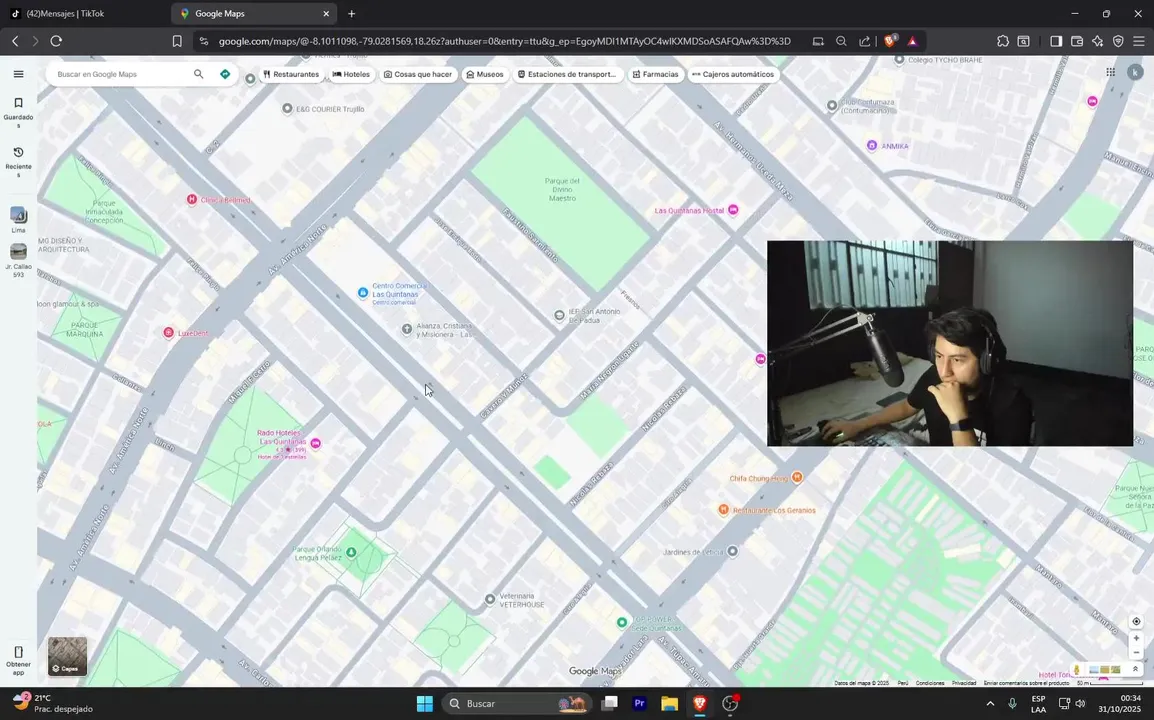Viewport: 1154px width, 720px height.
Task: Open Radu Hoteles Las Quintanas pin
Action: pos(316,443)
